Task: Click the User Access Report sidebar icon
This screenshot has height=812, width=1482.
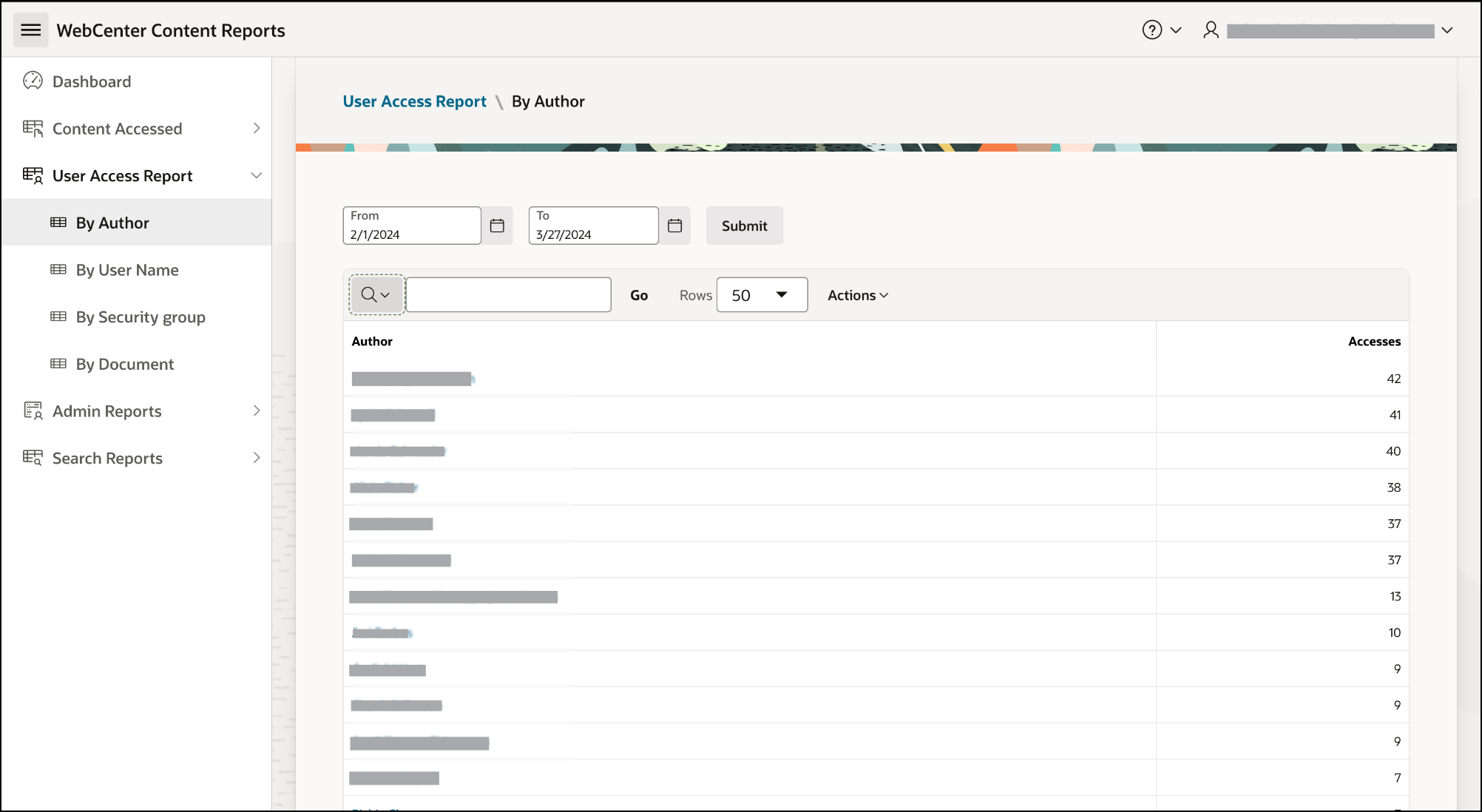Action: (33, 175)
